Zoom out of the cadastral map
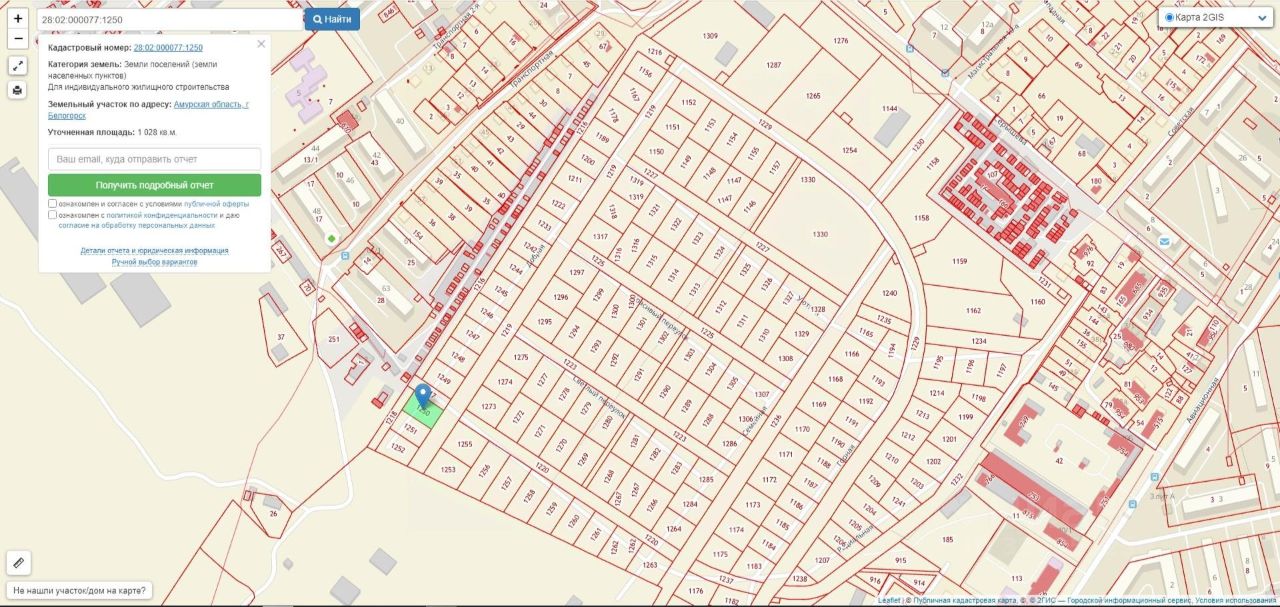The height and width of the screenshot is (607, 1280). [x=18, y=39]
